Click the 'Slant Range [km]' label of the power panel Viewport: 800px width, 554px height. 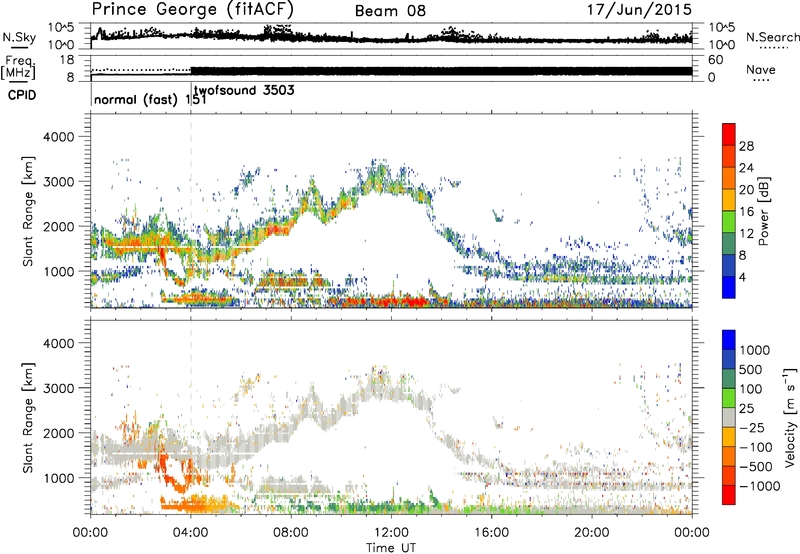coord(28,211)
